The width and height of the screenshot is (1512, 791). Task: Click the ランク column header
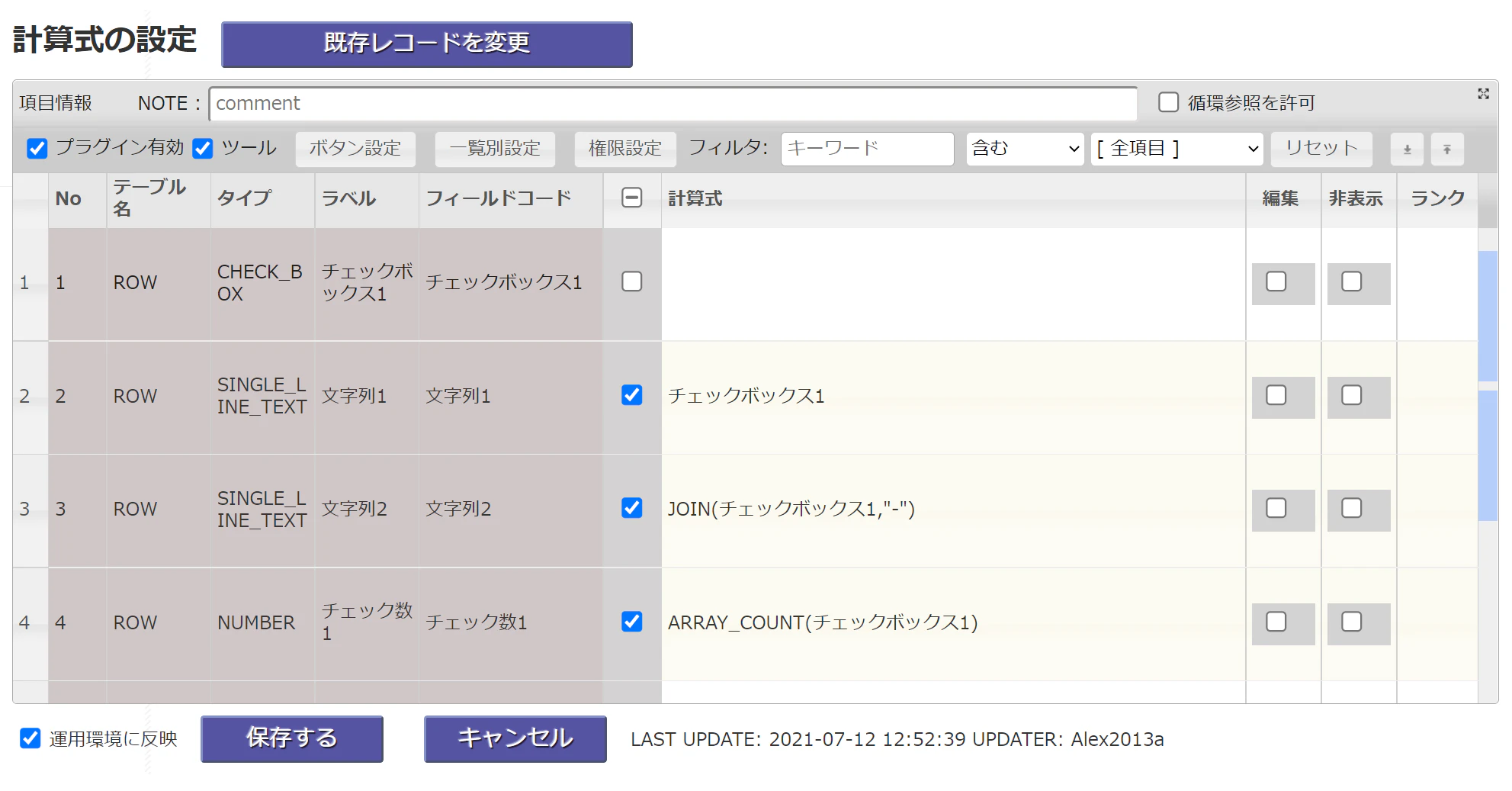click(x=1437, y=199)
